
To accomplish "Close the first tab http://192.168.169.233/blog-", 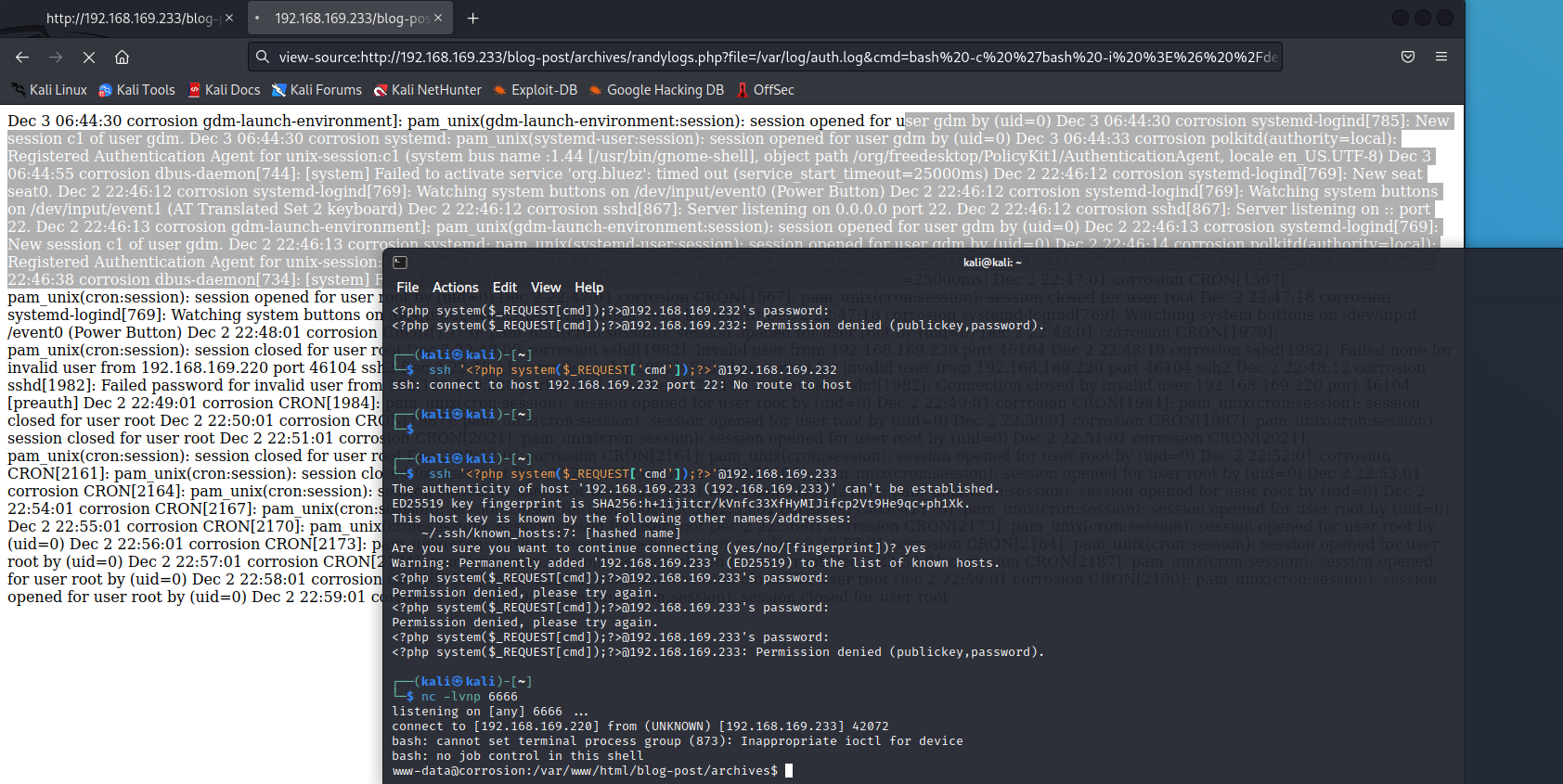I will (x=229, y=18).
